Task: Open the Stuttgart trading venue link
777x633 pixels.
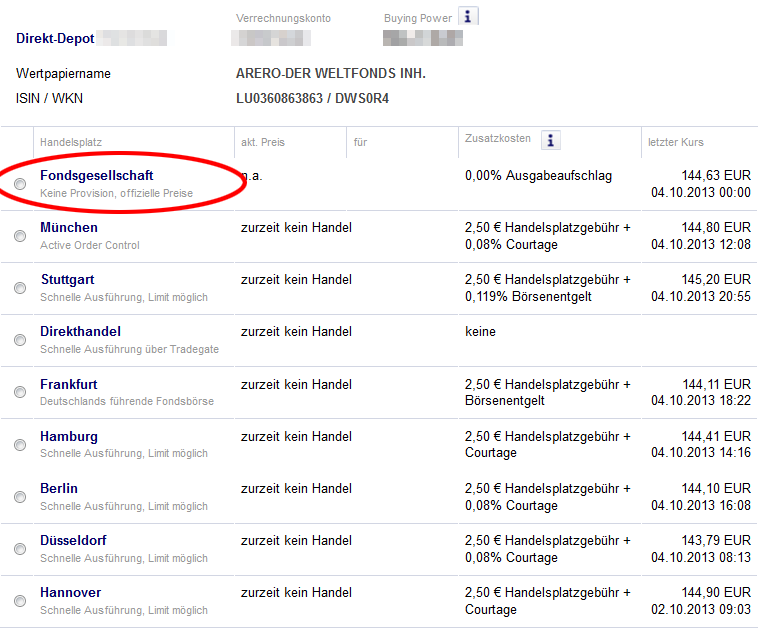Action: click(67, 280)
